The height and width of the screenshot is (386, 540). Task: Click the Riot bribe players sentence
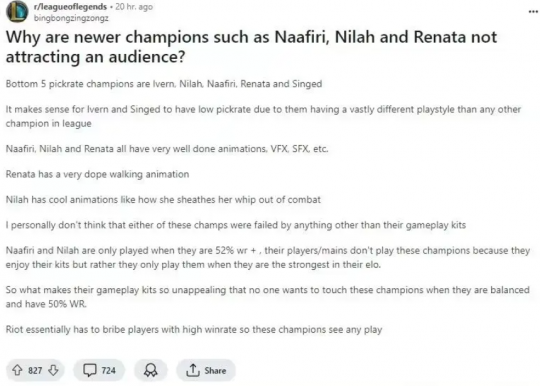click(194, 330)
